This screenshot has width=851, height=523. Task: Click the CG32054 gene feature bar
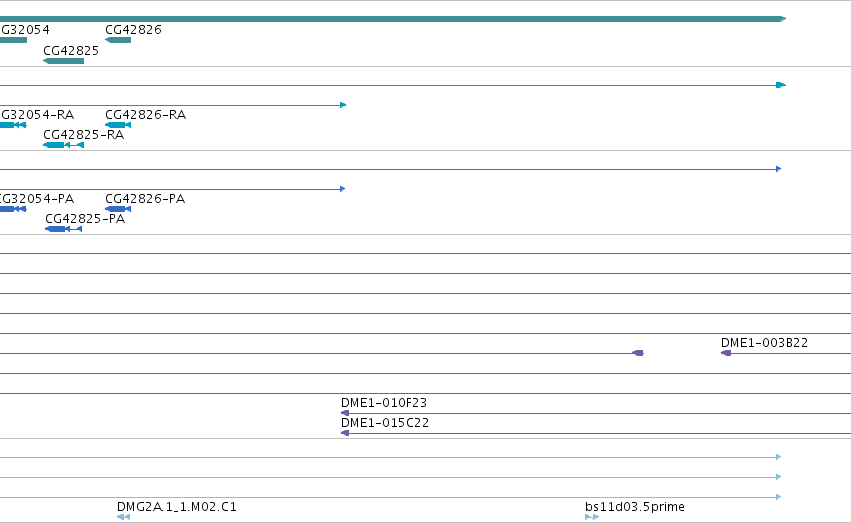[13, 40]
